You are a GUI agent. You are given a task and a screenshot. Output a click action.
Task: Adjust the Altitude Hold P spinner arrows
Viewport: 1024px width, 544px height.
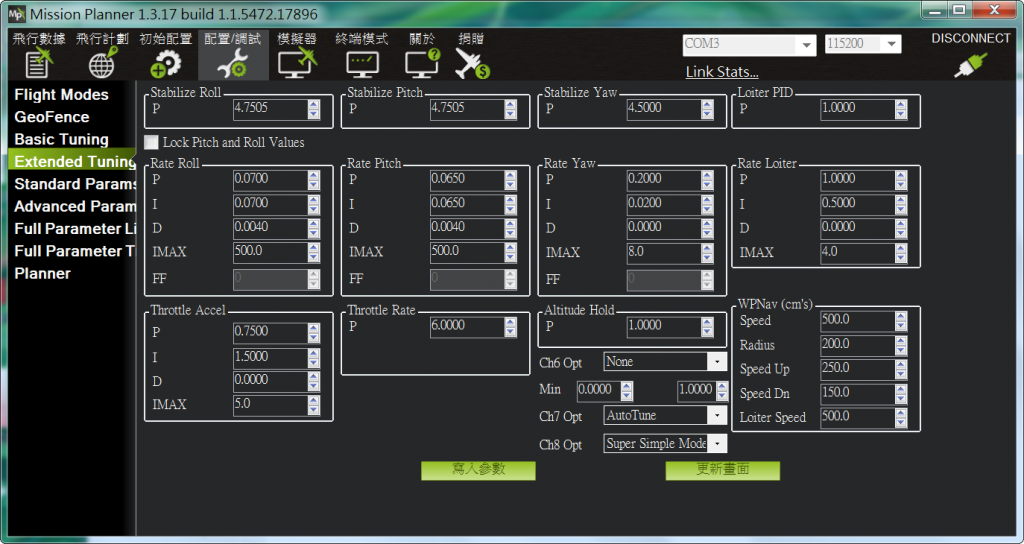pos(707,327)
